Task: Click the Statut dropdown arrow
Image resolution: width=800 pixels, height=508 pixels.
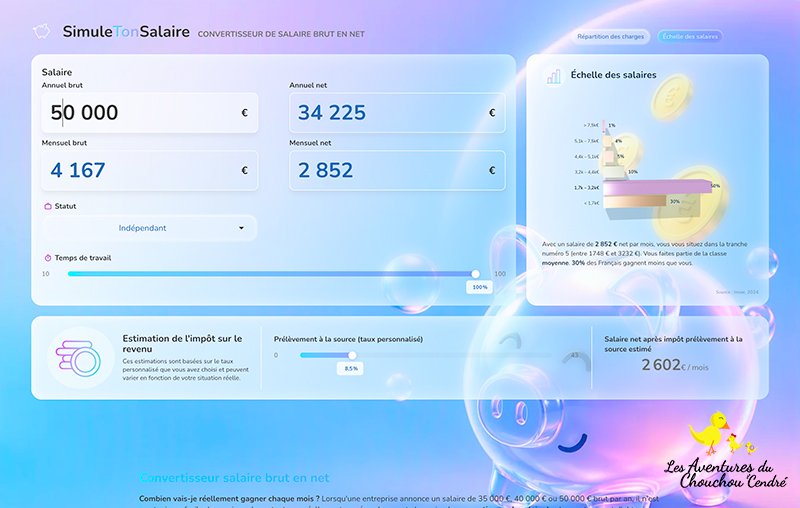Action: click(241, 228)
